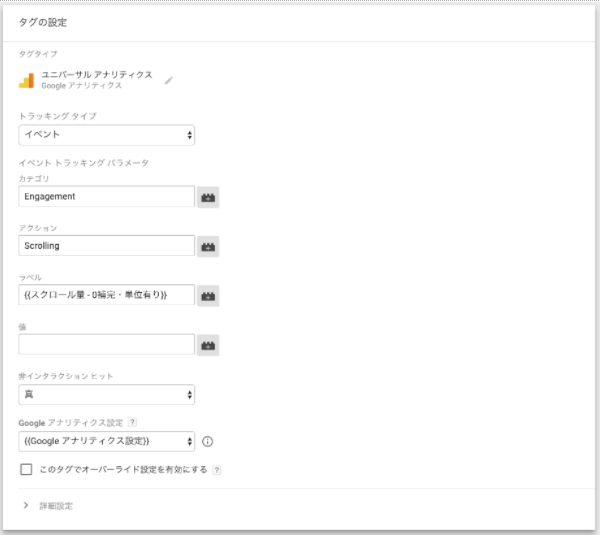Click info icon next to Google アナリティクス設定 dropdown
This screenshot has height=535, width=600.
(x=207, y=442)
